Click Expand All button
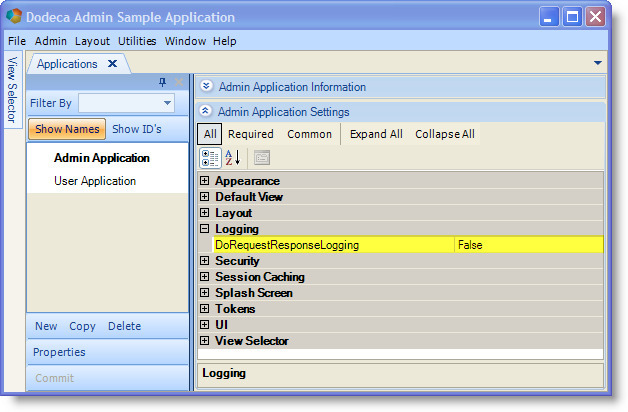The height and width of the screenshot is (412, 628). click(x=376, y=134)
